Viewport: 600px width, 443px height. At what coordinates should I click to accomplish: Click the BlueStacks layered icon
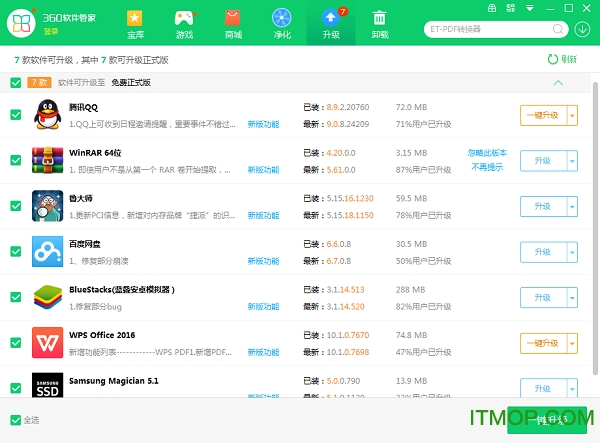(47, 297)
